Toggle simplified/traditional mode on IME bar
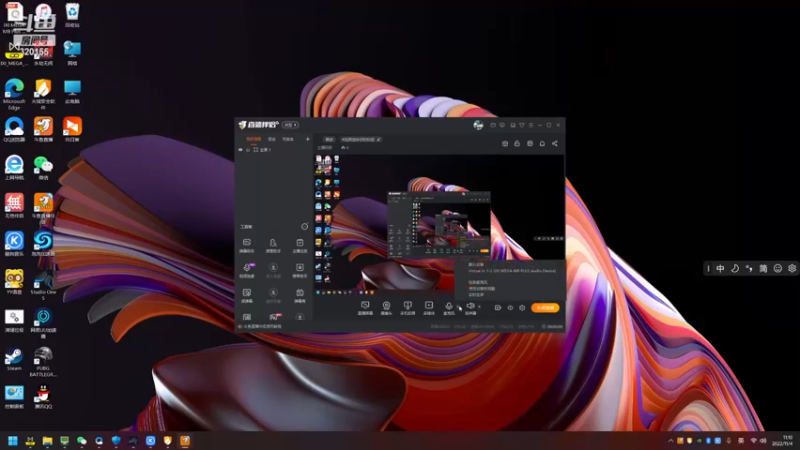Viewport: 800px width, 450px height. coord(763,268)
